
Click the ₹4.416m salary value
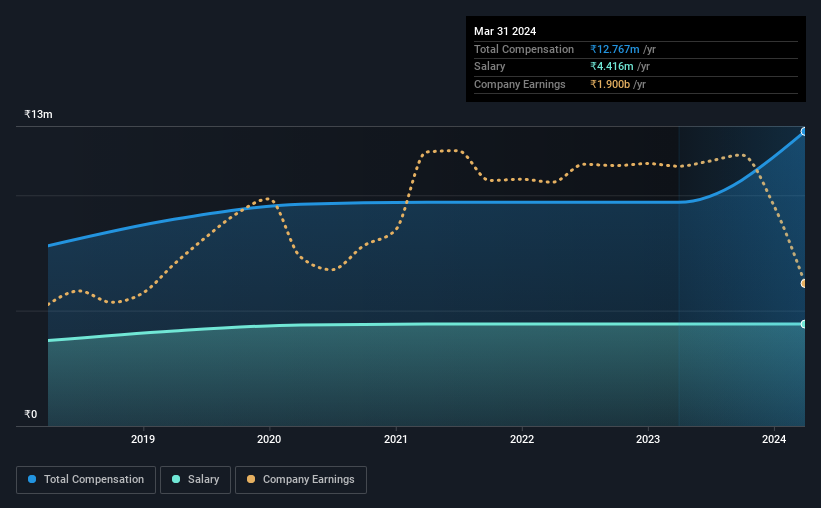click(612, 67)
